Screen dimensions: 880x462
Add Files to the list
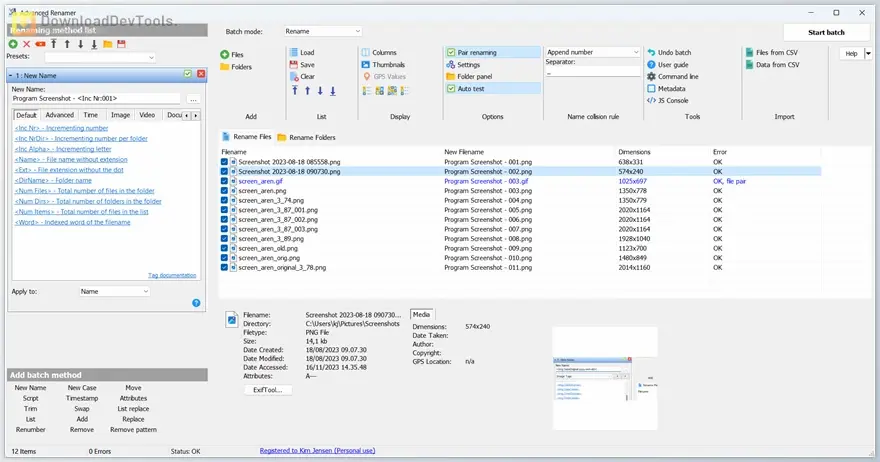(x=232, y=54)
